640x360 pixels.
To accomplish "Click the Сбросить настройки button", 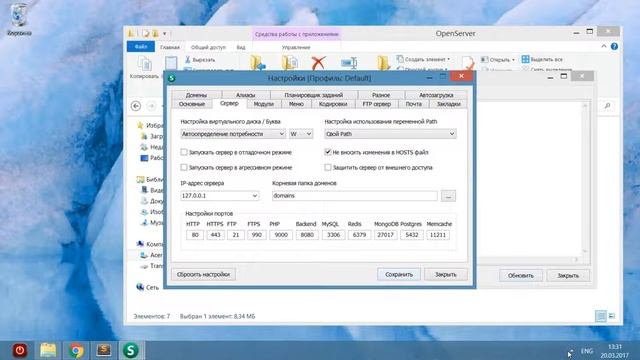I will click(x=203, y=274).
